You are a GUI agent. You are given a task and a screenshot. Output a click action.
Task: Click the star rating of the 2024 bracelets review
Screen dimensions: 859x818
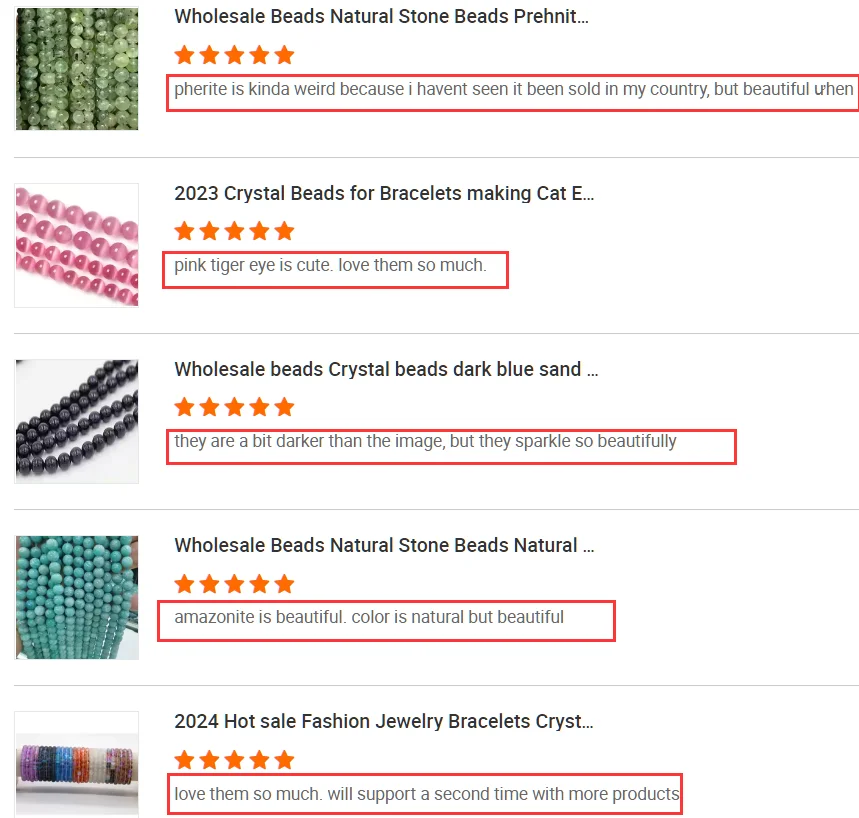click(x=234, y=759)
